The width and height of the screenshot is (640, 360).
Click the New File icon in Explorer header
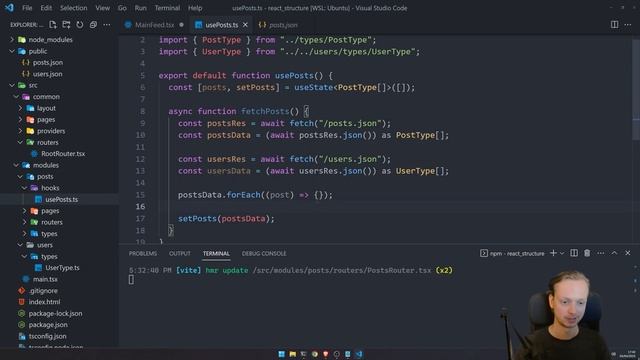[53, 25]
